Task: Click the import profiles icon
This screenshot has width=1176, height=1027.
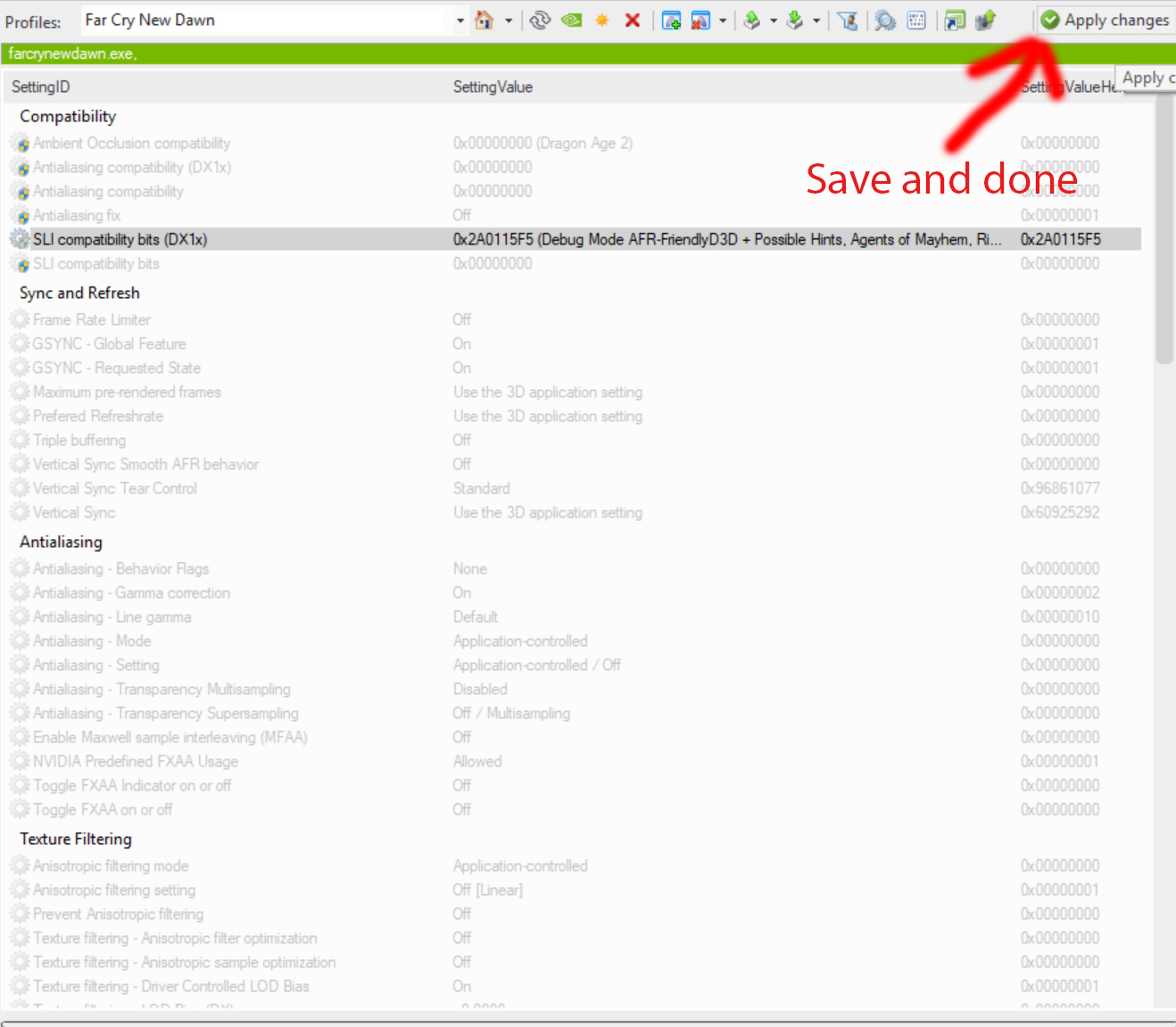Action: click(x=794, y=20)
